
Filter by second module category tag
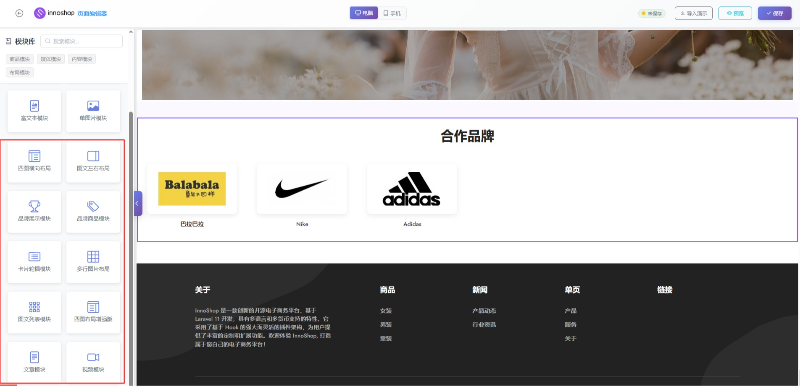pos(51,59)
